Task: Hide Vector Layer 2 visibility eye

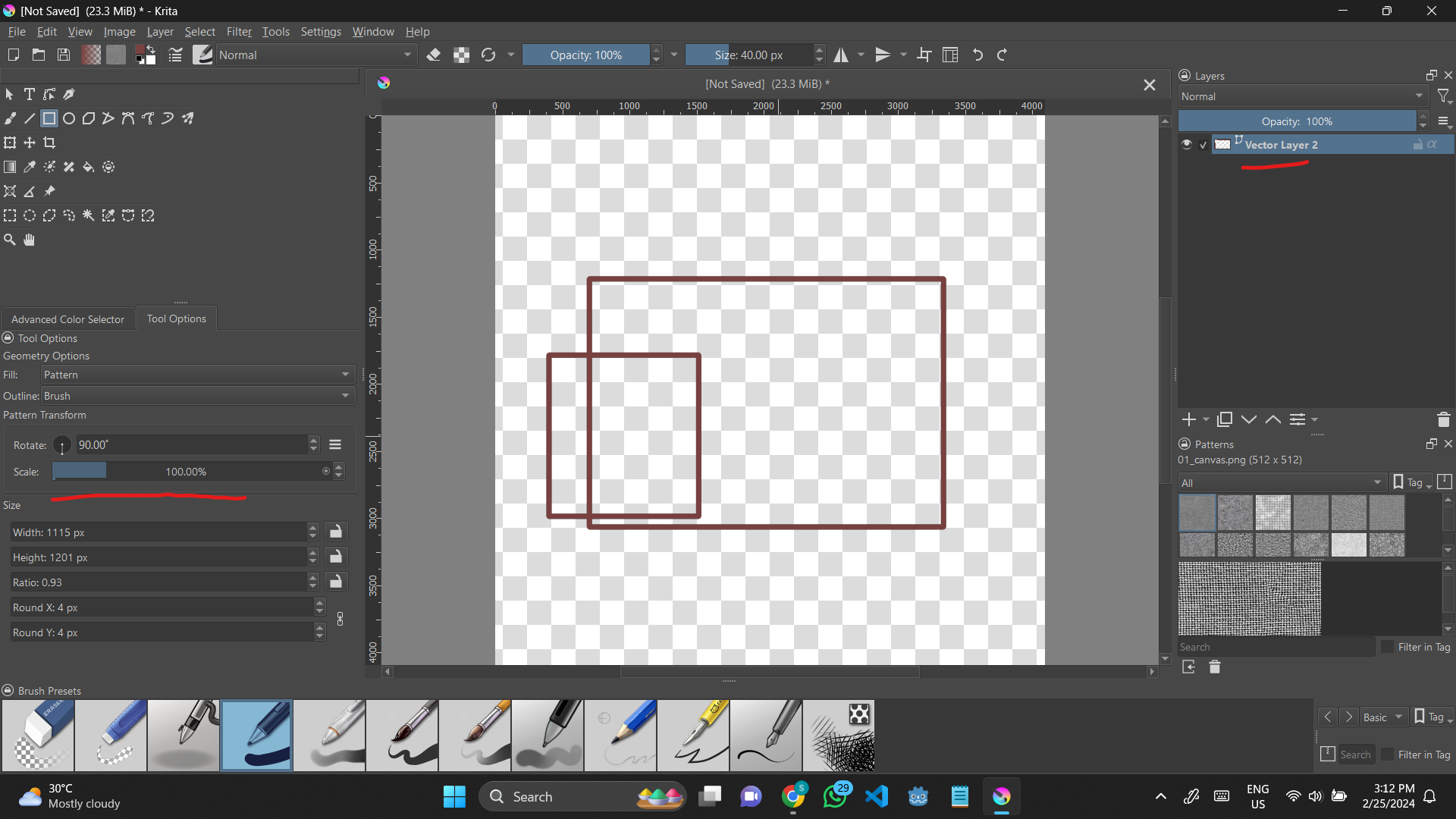Action: (x=1187, y=144)
